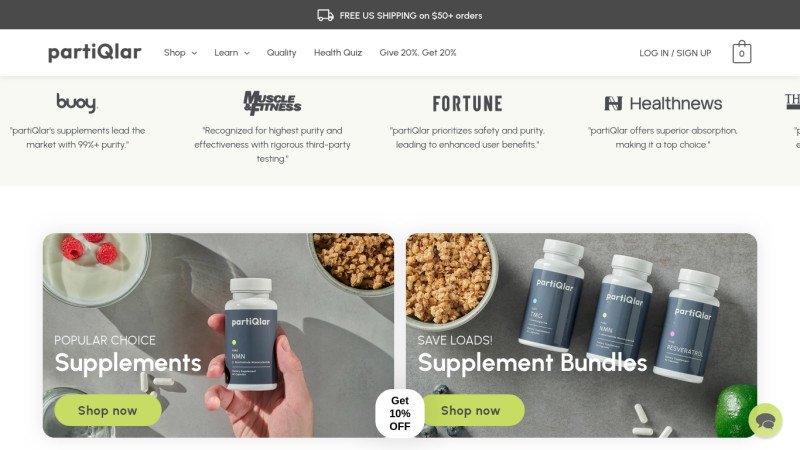Click LOG IN / SIGN UP

tap(675, 53)
